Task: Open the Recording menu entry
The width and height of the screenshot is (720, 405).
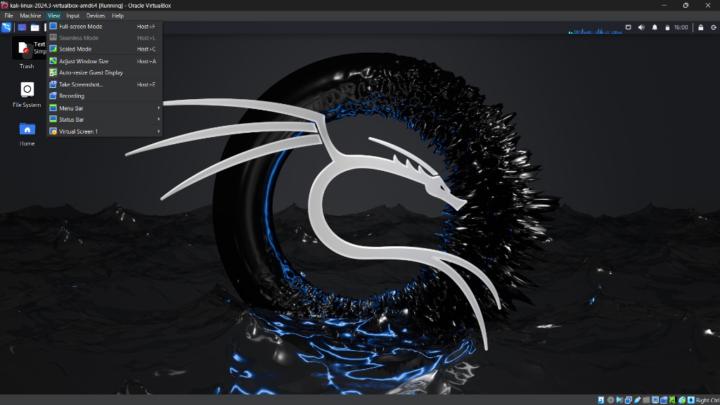Action: click(x=104, y=96)
